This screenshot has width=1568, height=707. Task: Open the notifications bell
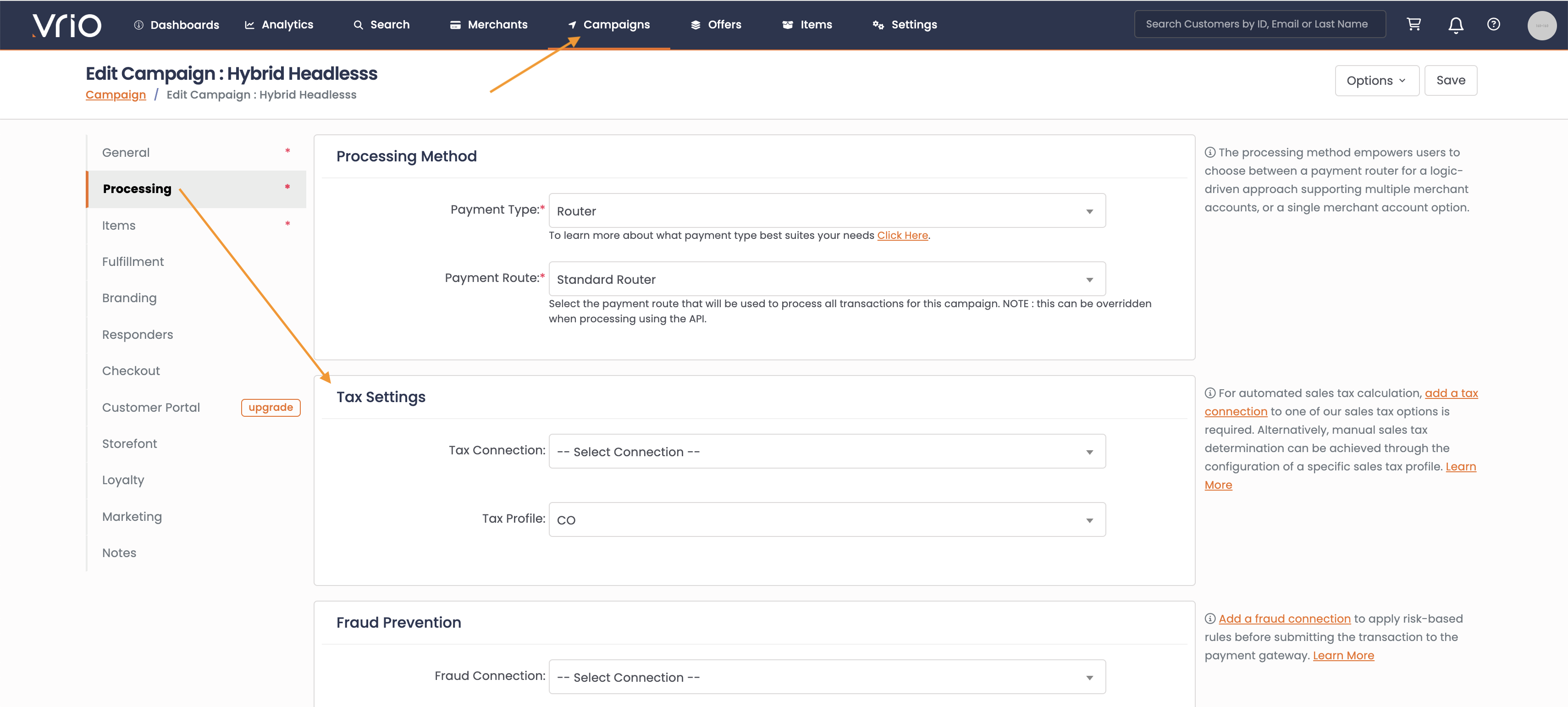pyautogui.click(x=1455, y=25)
